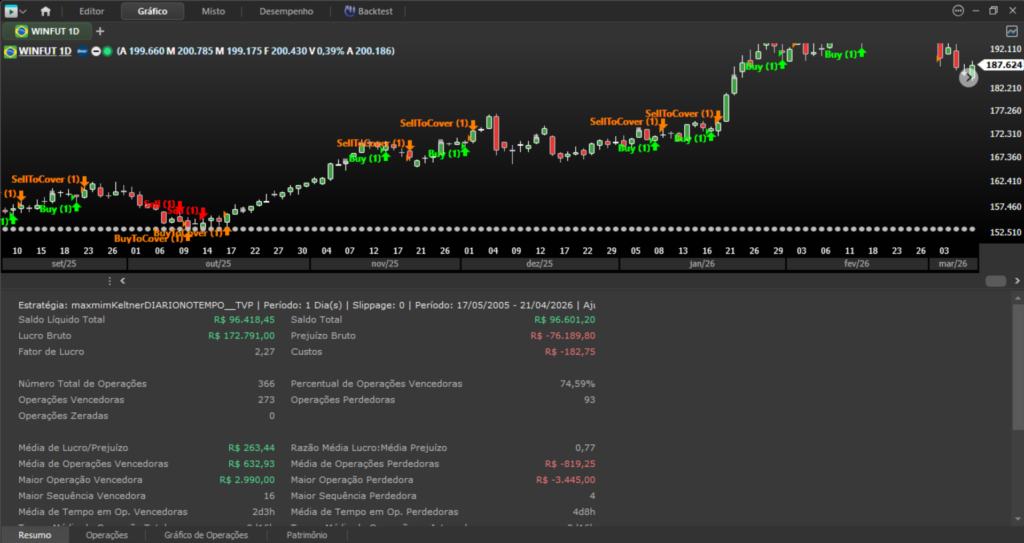The width and height of the screenshot is (1024, 543).
Task: Click the blue round badge next to WINFUT
Action: coord(82,52)
